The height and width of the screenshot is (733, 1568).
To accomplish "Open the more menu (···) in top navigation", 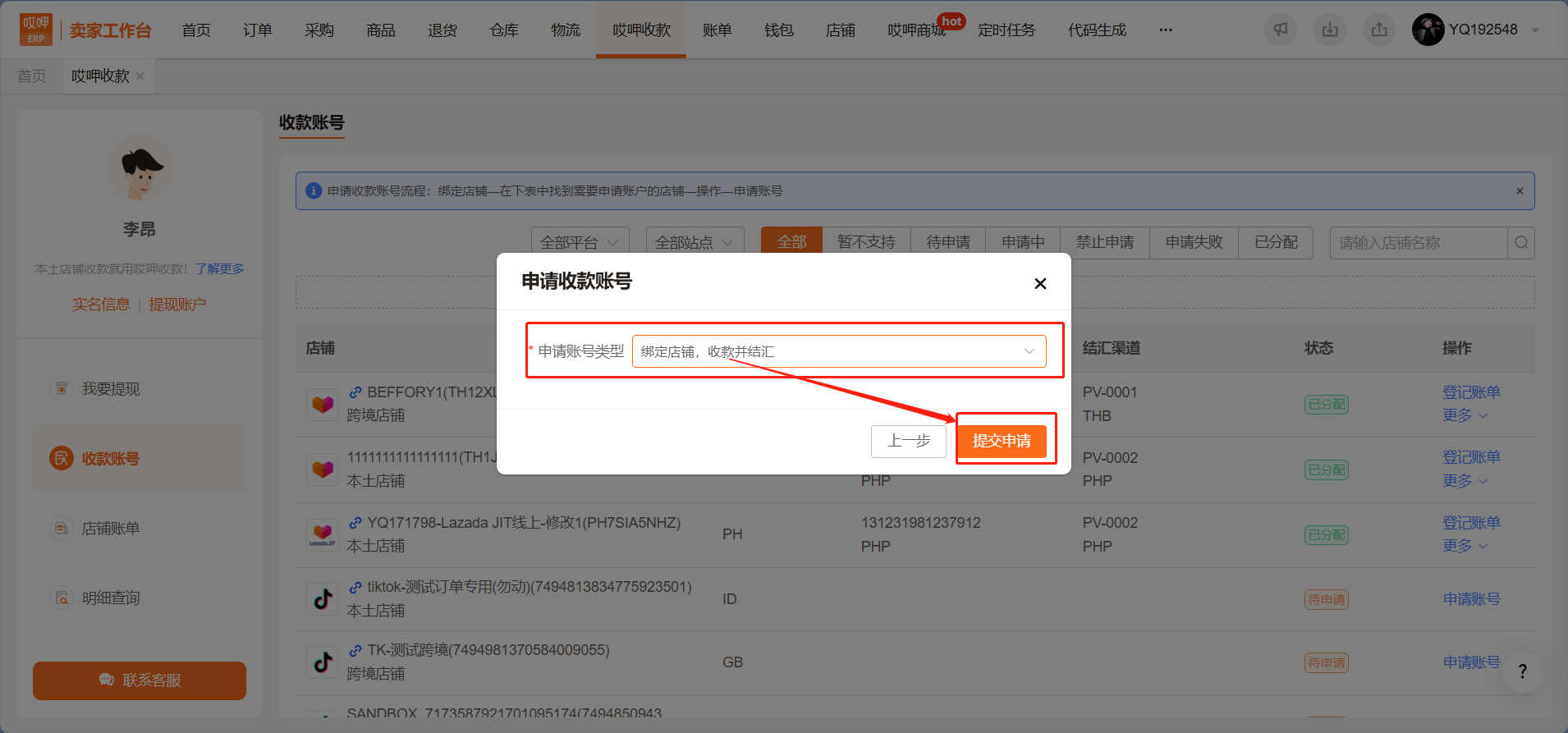I will [1166, 30].
